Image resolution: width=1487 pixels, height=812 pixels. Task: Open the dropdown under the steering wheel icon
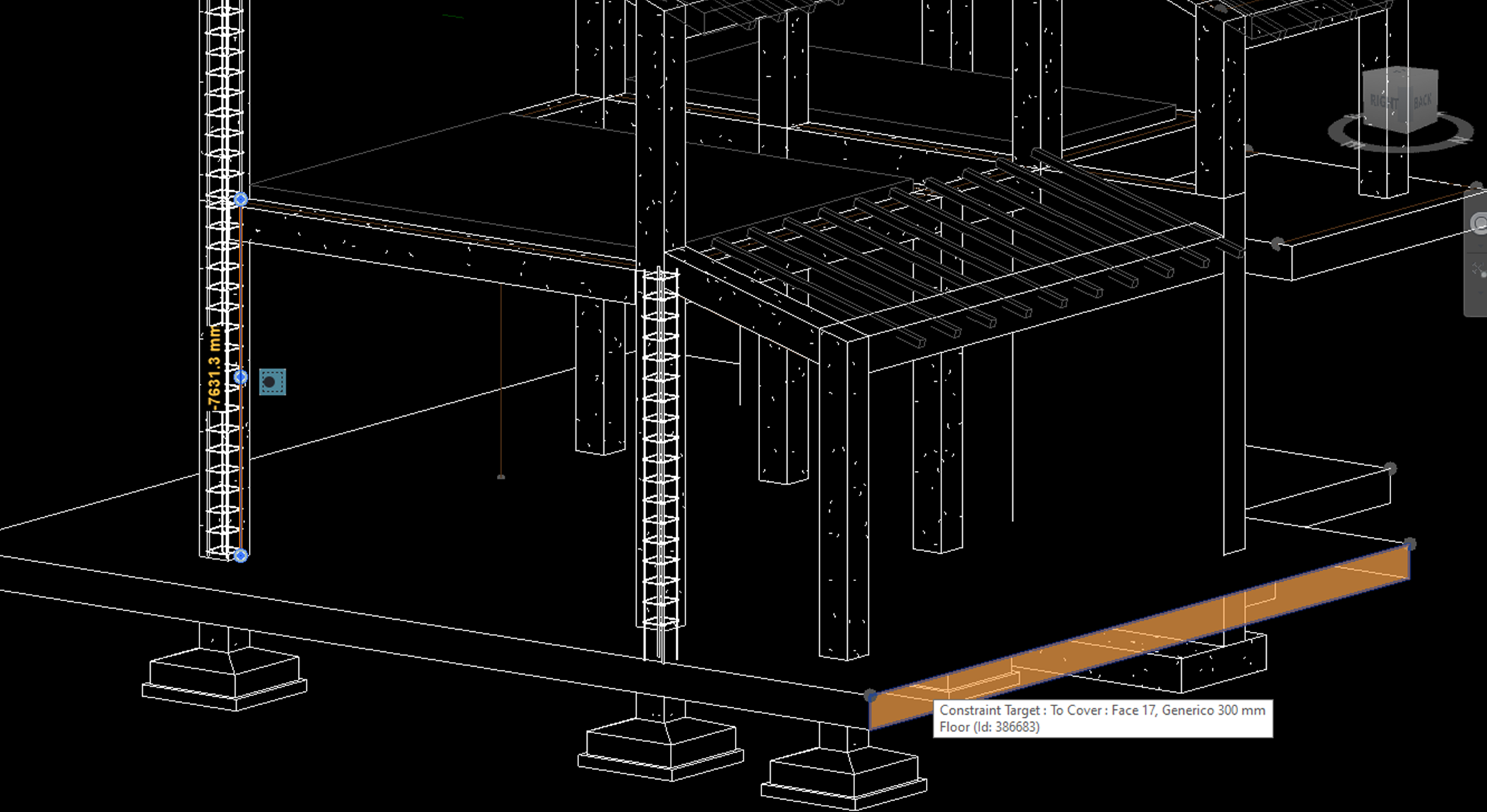(x=1481, y=247)
